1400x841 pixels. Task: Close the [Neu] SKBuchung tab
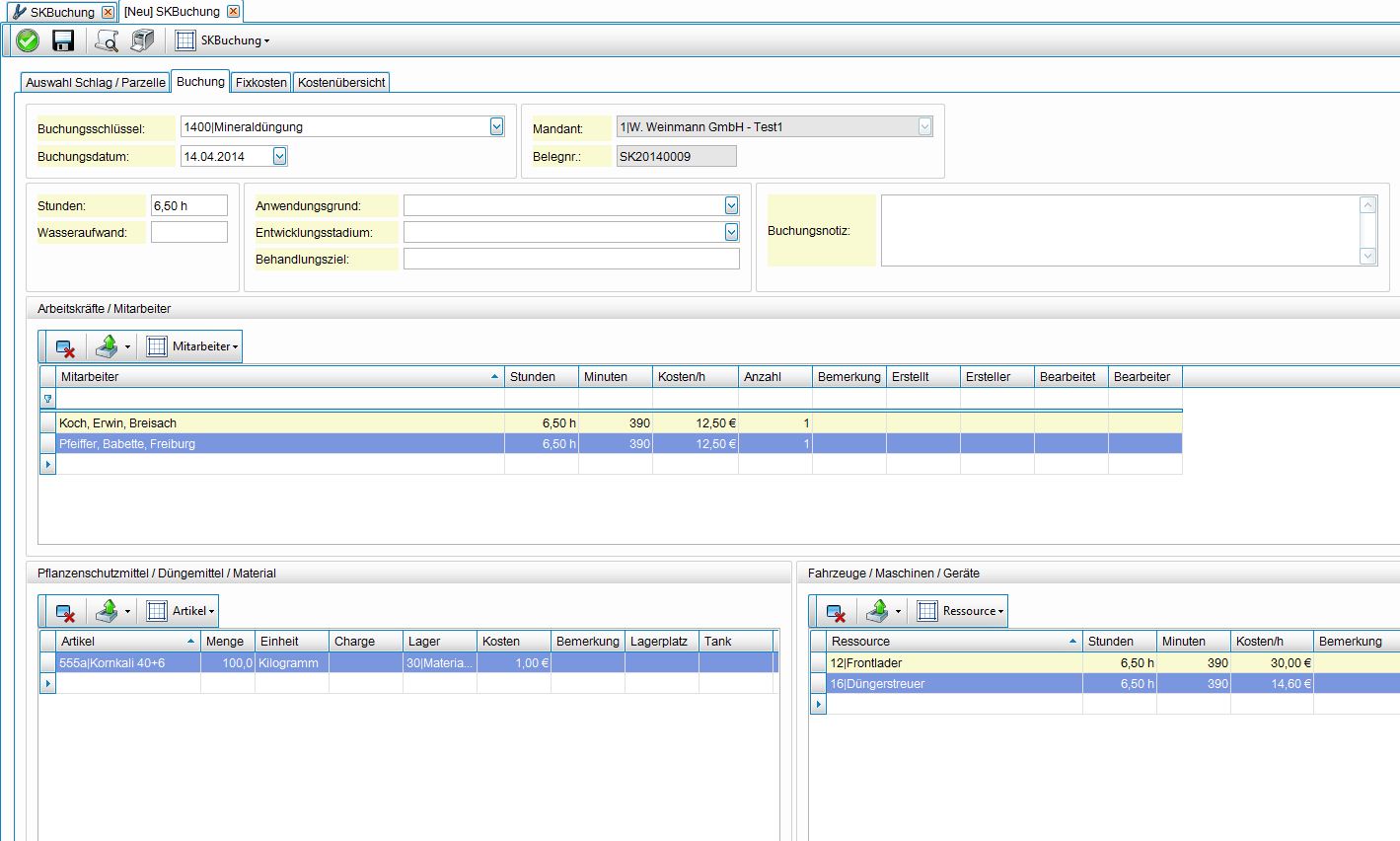pos(233,12)
